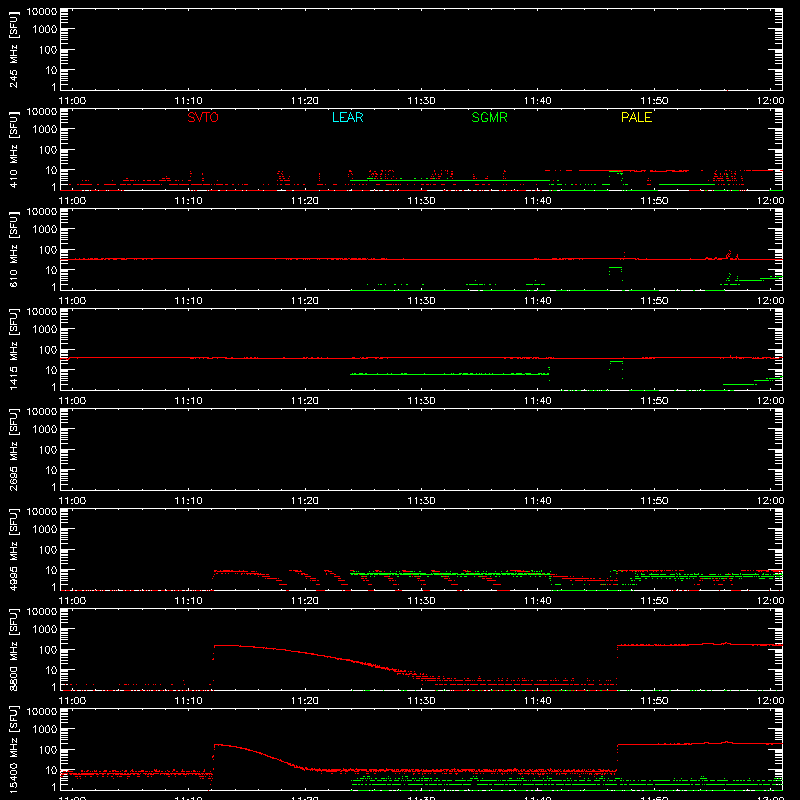800x800 pixels.
Task: Click the 10000 tick of the 8800 MHz panel
Action: pyautogui.click(x=42, y=611)
